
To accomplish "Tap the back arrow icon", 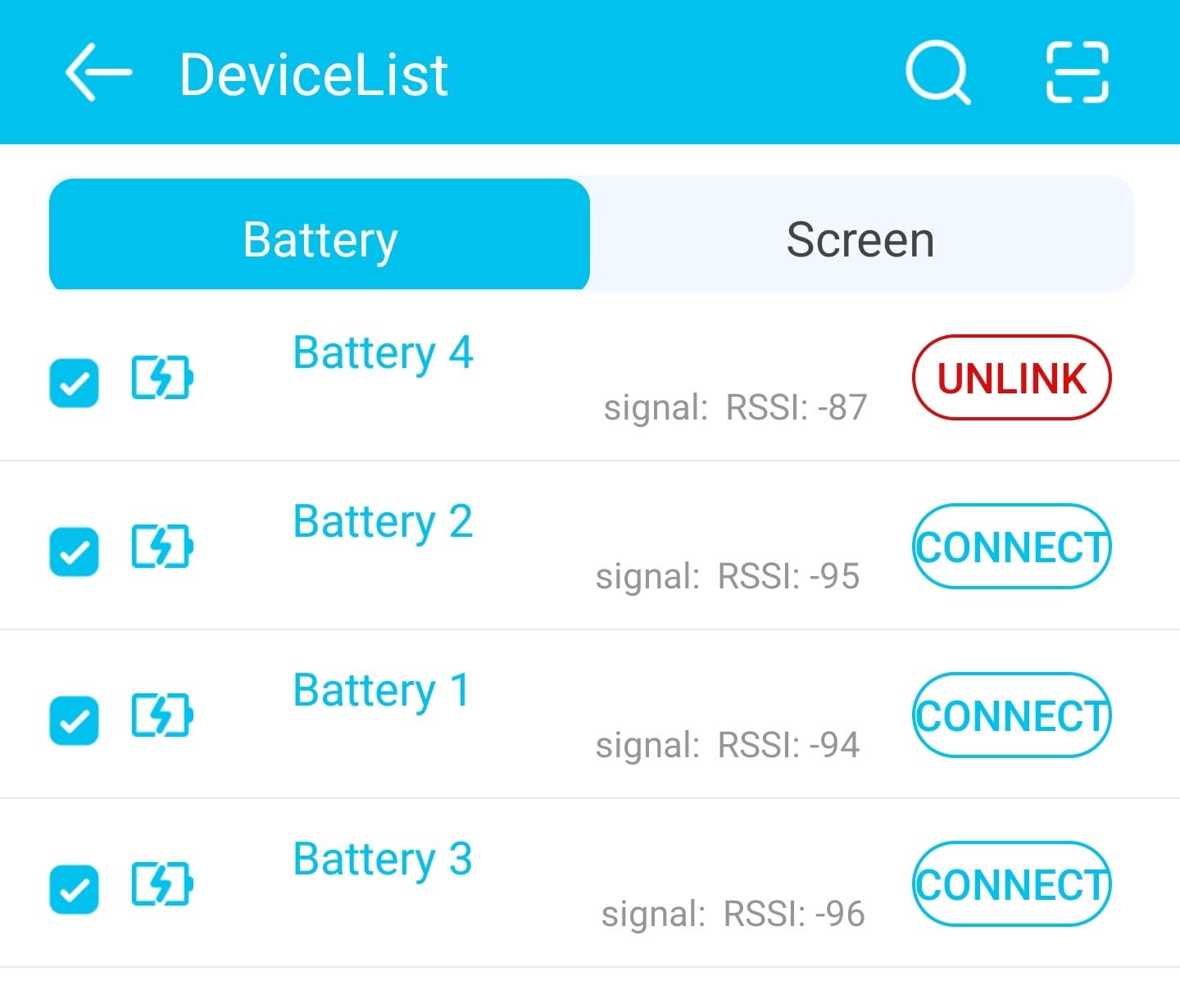I will point(98,73).
